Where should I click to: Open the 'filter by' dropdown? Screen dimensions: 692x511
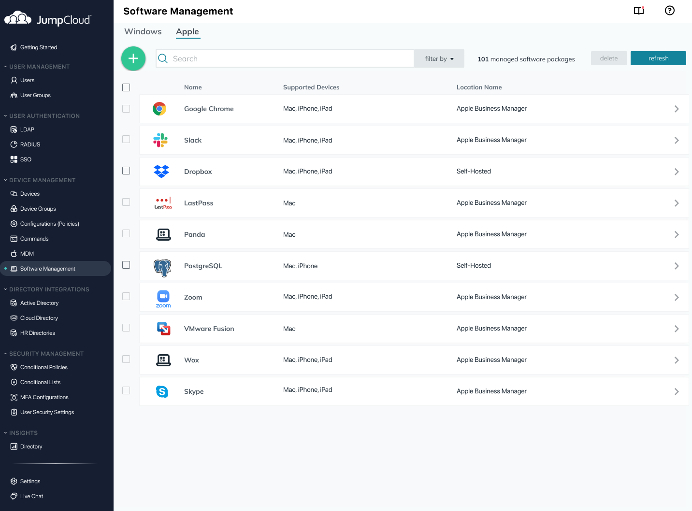coord(439,59)
